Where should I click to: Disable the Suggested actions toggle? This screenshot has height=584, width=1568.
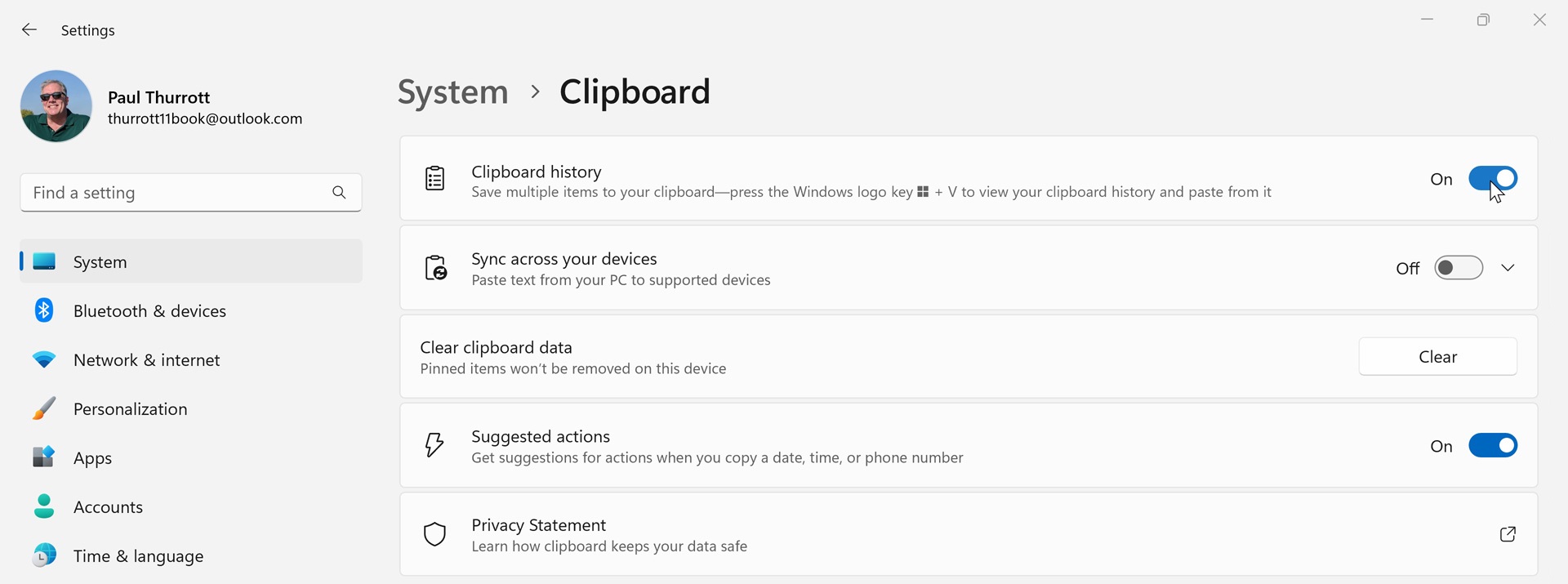tap(1492, 445)
